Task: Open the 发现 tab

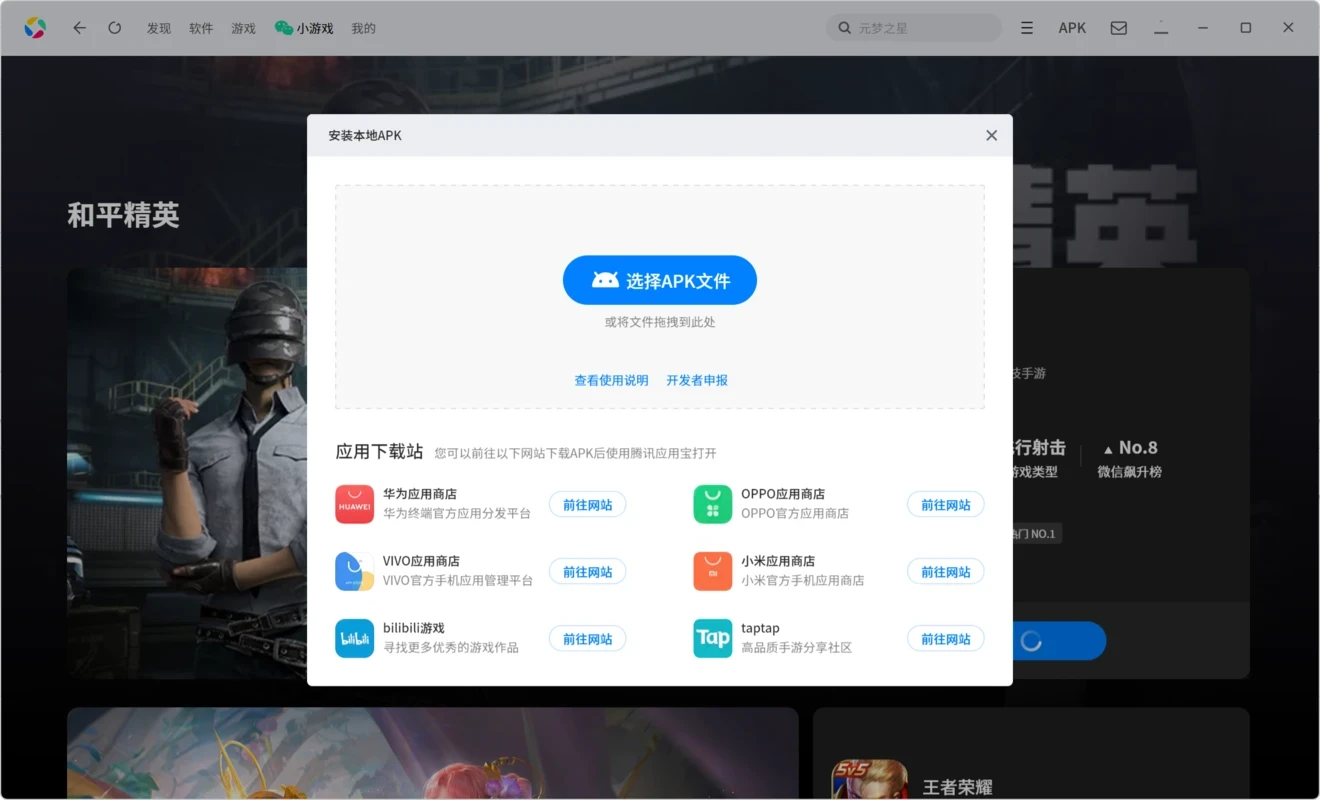Action: tap(159, 28)
